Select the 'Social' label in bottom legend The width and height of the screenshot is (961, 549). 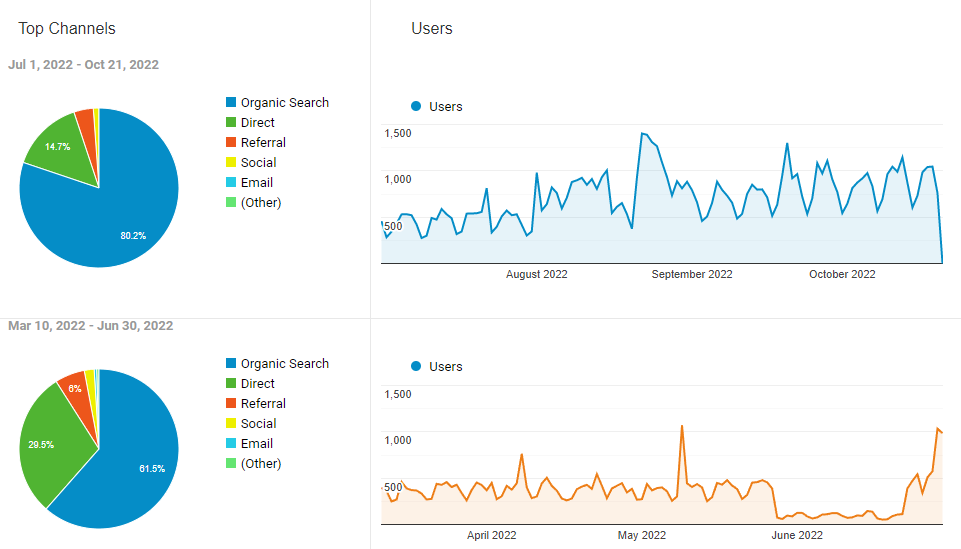pos(258,423)
